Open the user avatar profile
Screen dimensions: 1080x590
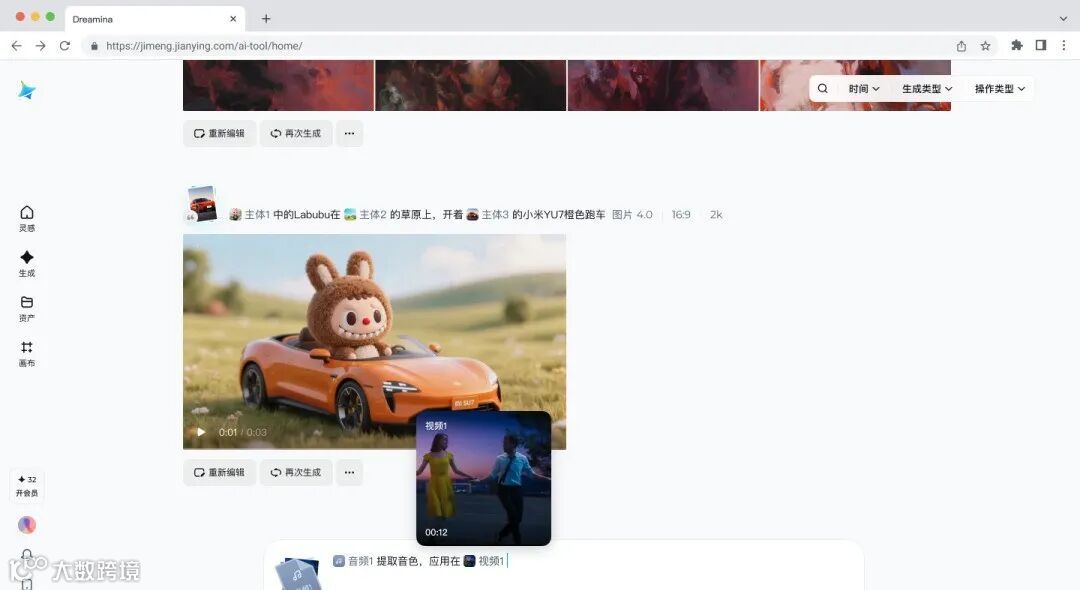(x=27, y=525)
